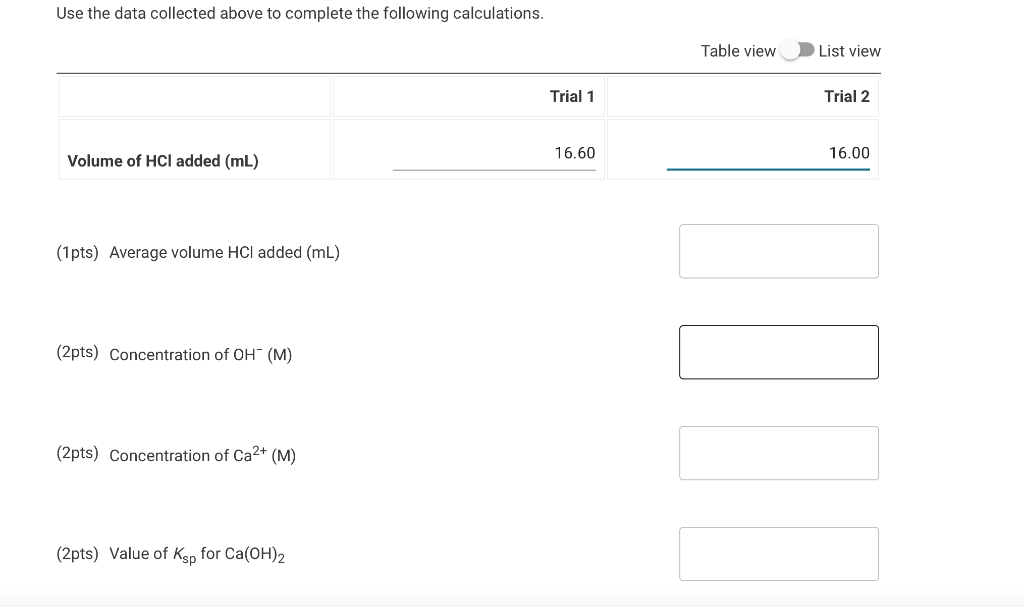Click the Table view text label
The image size is (1024, 607).
738,51
